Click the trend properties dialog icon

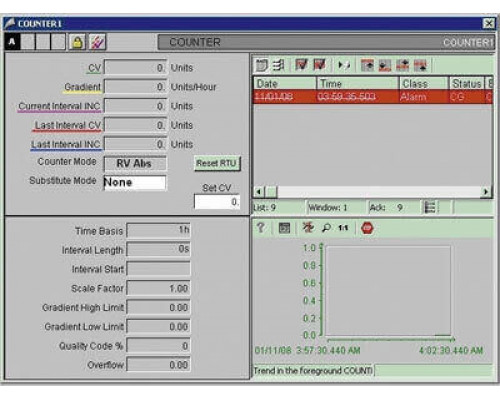tap(284, 228)
